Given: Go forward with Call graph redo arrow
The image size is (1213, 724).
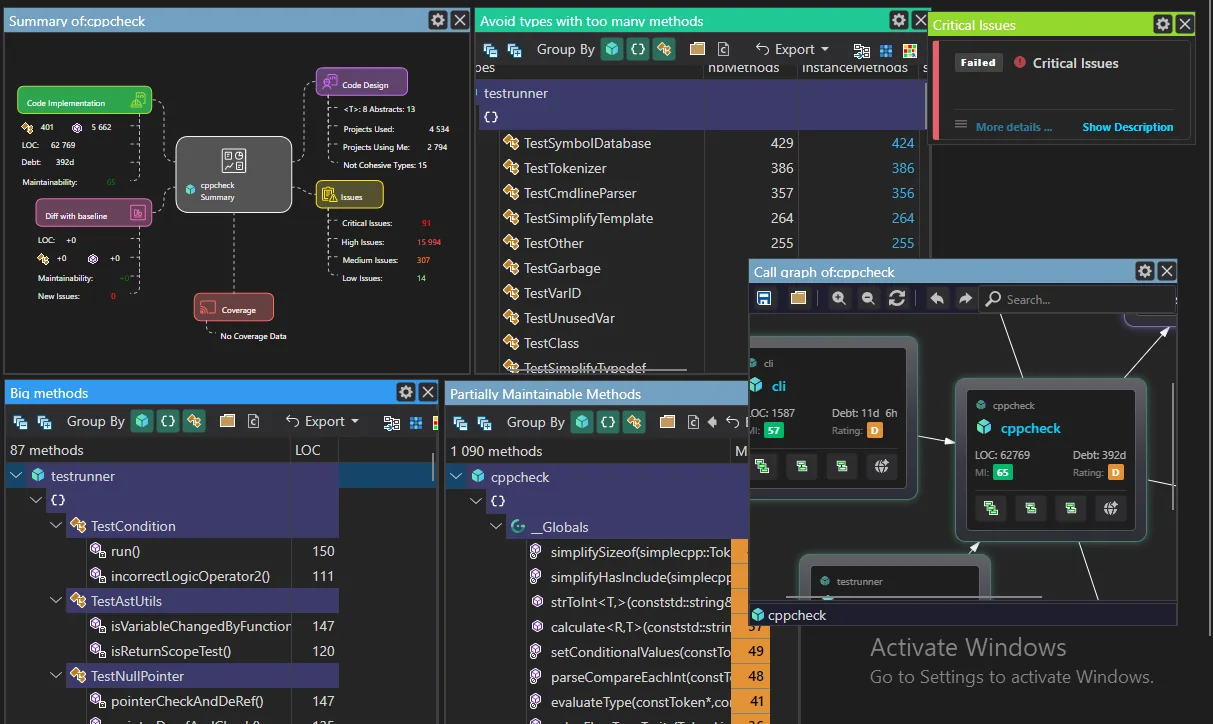Looking at the screenshot, I should [x=965, y=298].
